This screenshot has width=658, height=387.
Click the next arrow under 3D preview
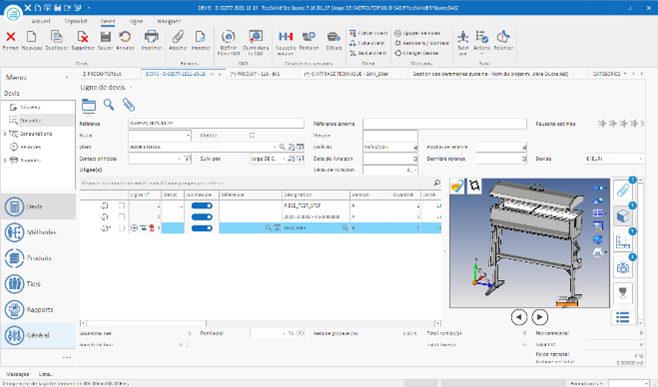540,317
